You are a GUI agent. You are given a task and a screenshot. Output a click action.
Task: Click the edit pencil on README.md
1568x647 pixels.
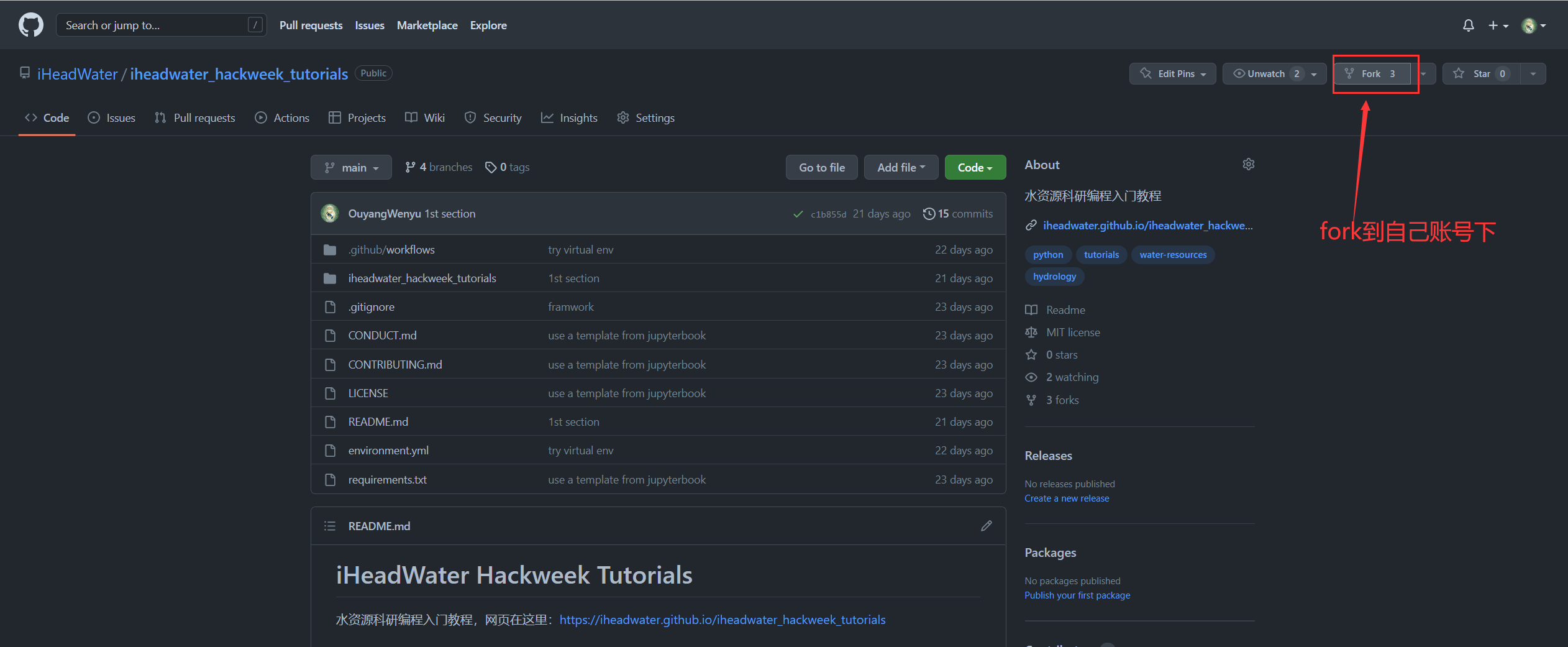tap(987, 526)
